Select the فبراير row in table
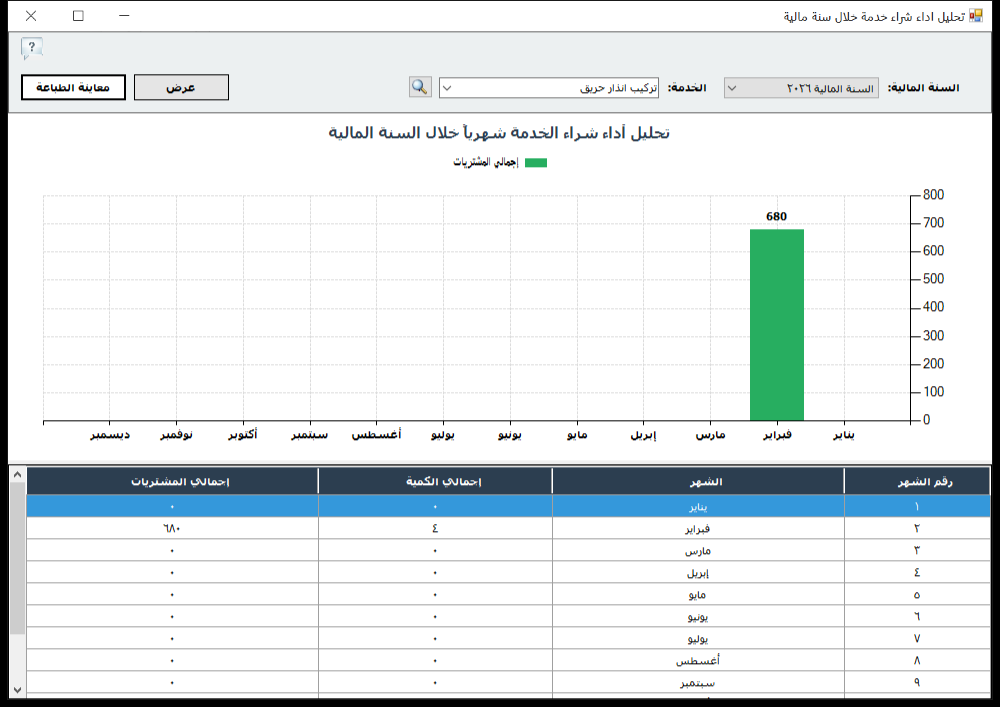This screenshot has width=1000, height=707. (x=508, y=528)
